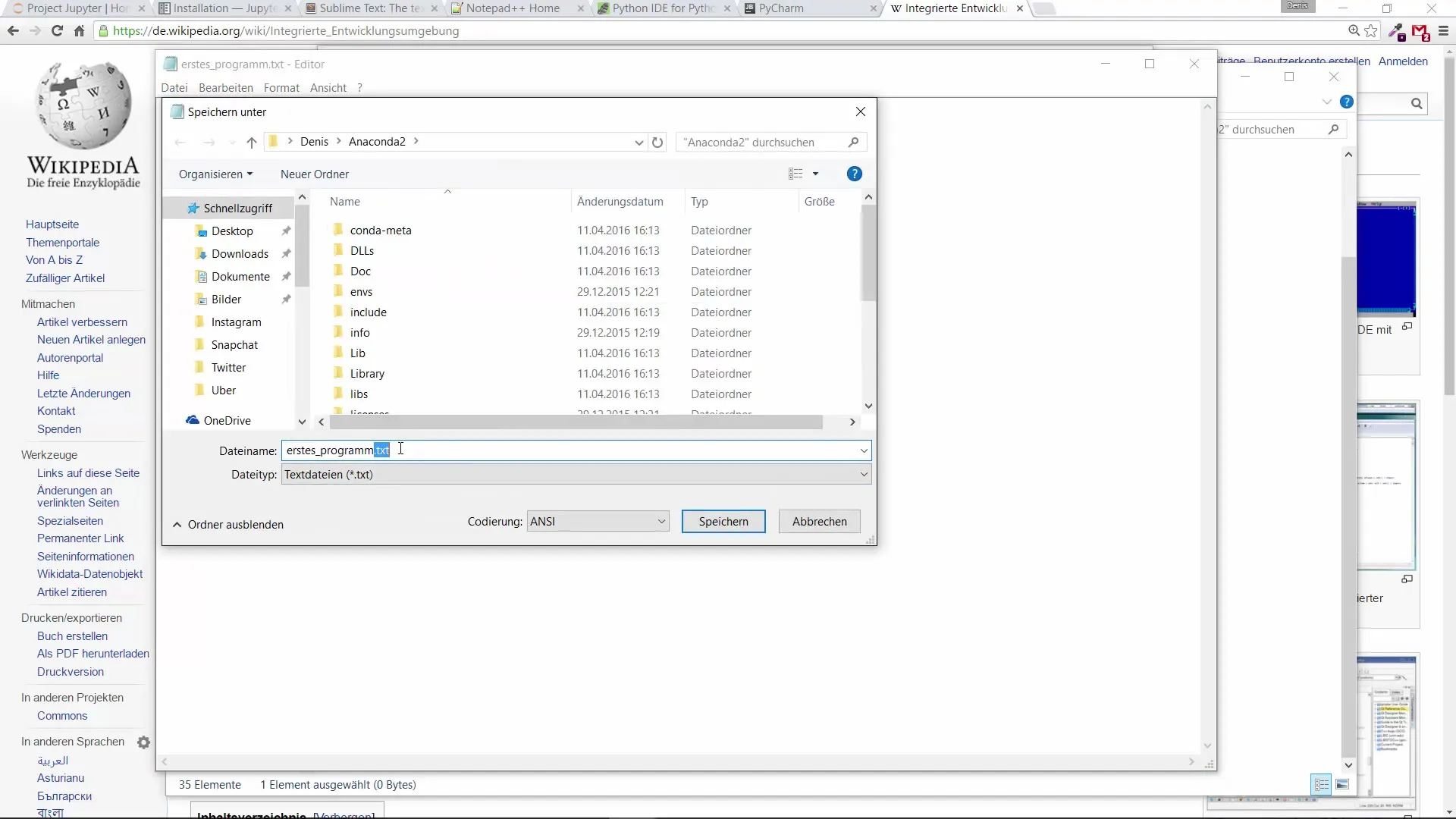Open the conda-meta folder

pos(381,231)
